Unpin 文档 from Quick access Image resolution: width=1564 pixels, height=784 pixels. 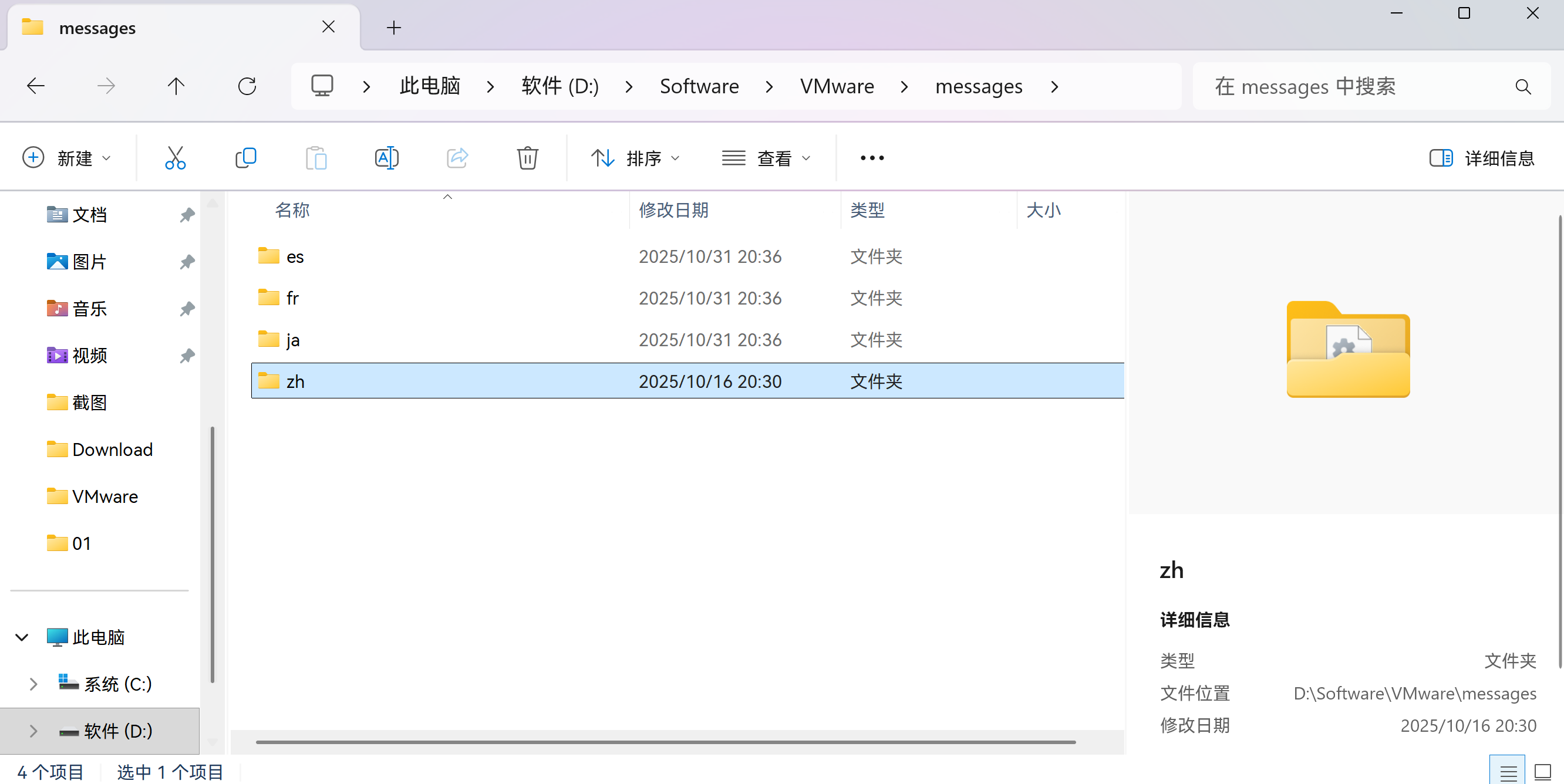(x=187, y=215)
